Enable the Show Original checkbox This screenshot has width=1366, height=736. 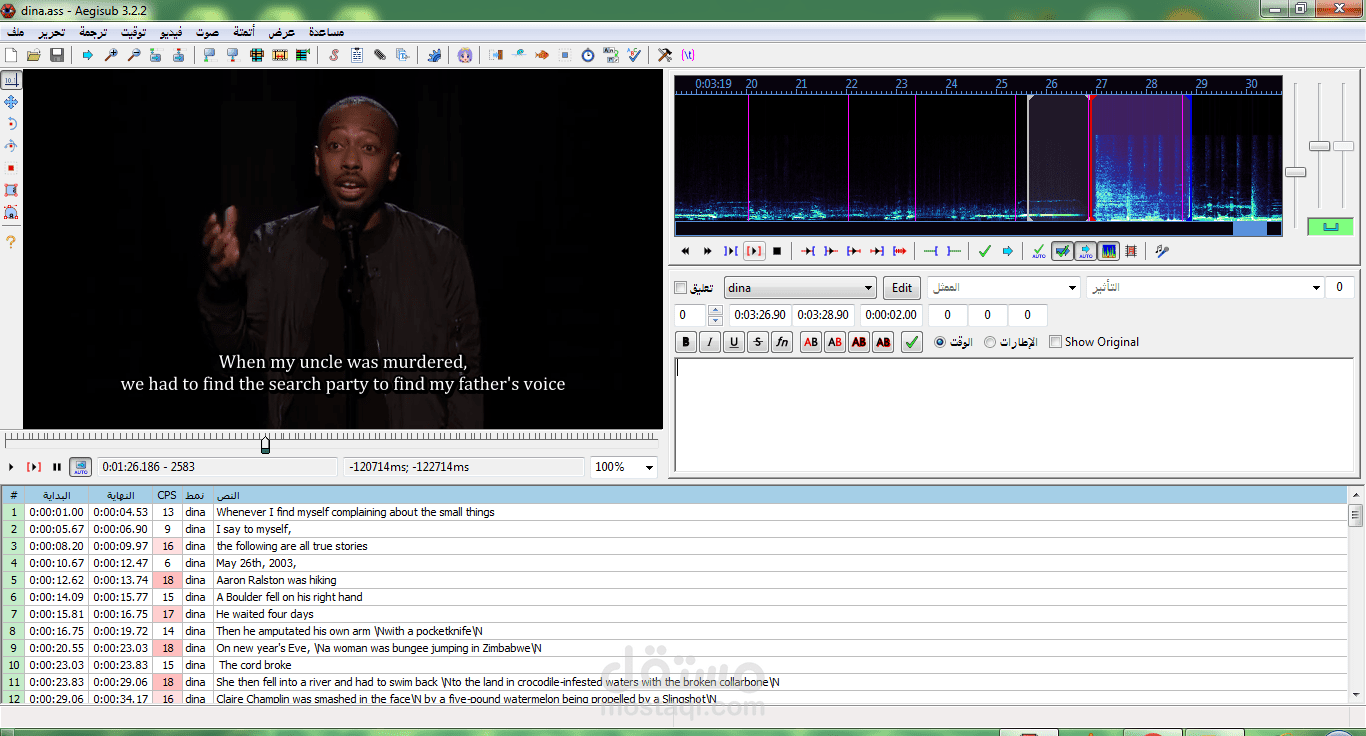[1055, 342]
